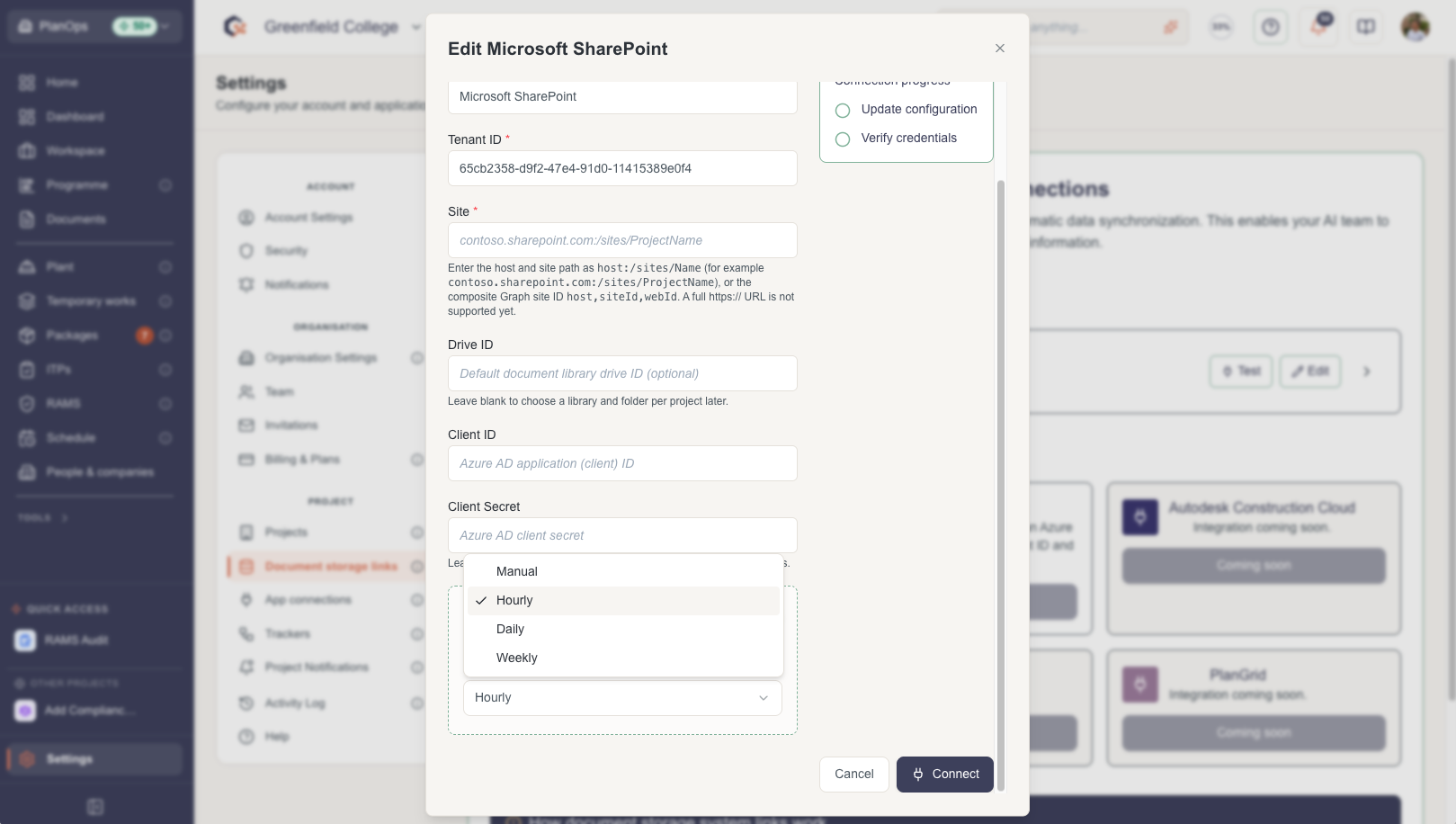1456x824 pixels.
Task: Click the Home icon in the sidebar
Action: coord(27,83)
